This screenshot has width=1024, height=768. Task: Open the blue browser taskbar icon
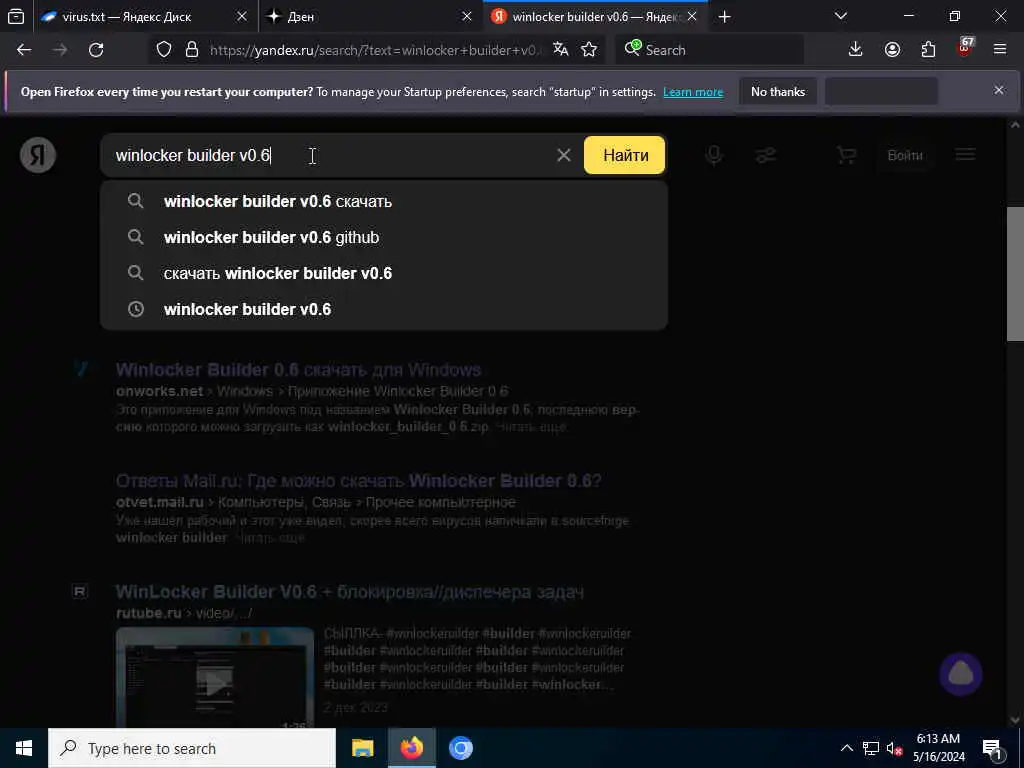[x=460, y=748]
